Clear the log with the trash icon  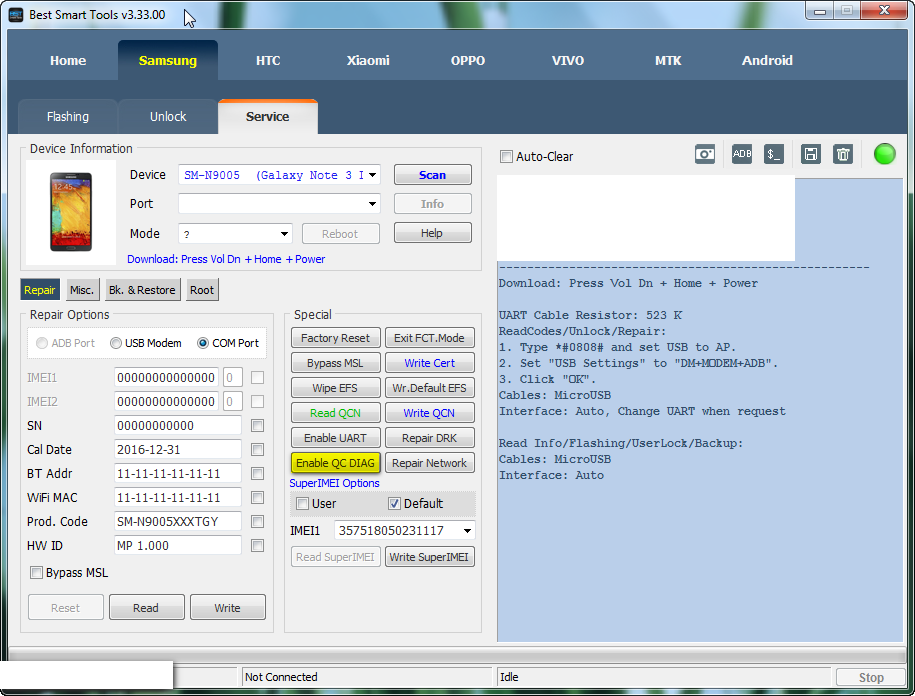point(843,154)
